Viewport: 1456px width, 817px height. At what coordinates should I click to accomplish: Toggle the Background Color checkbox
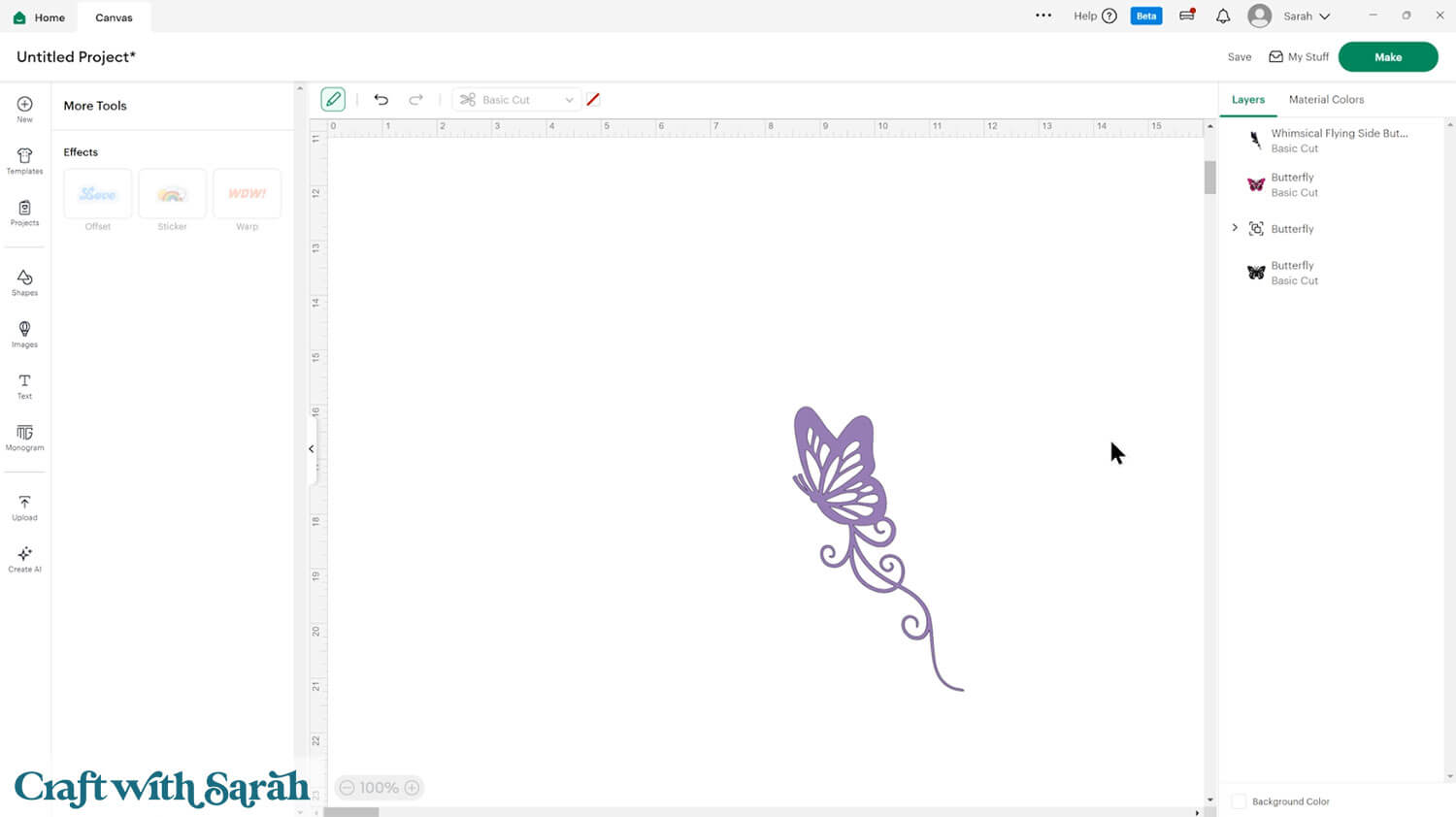coord(1239,801)
